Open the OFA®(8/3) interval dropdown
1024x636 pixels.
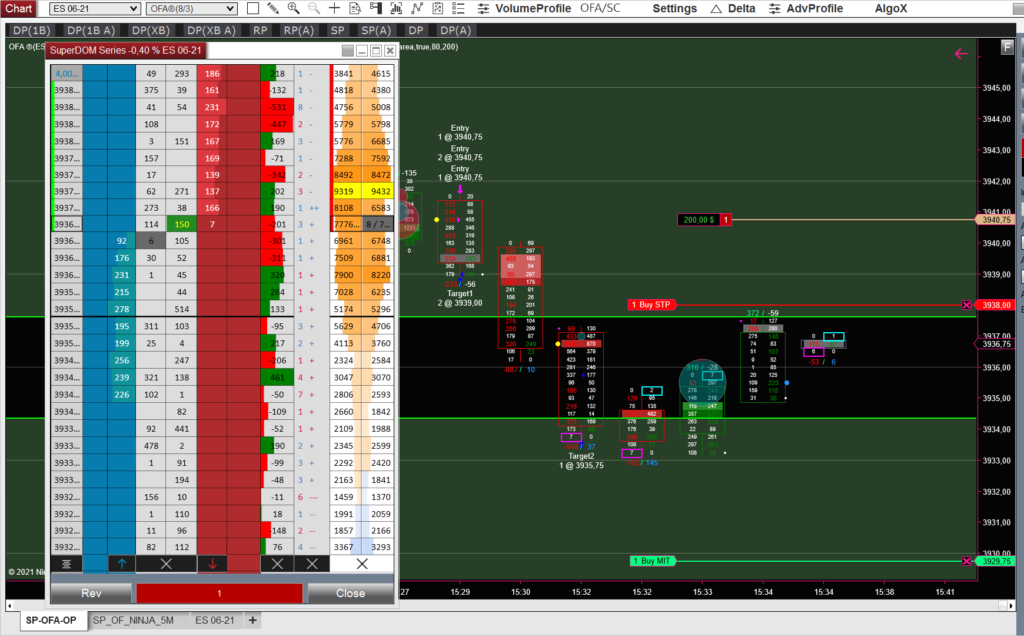(x=191, y=8)
